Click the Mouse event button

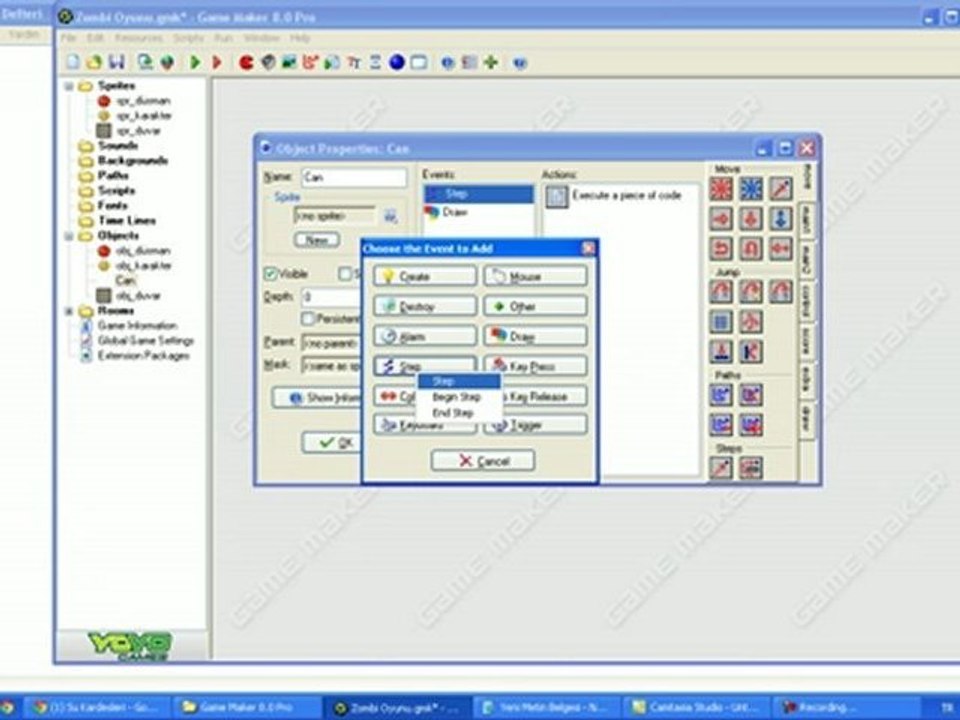point(536,276)
